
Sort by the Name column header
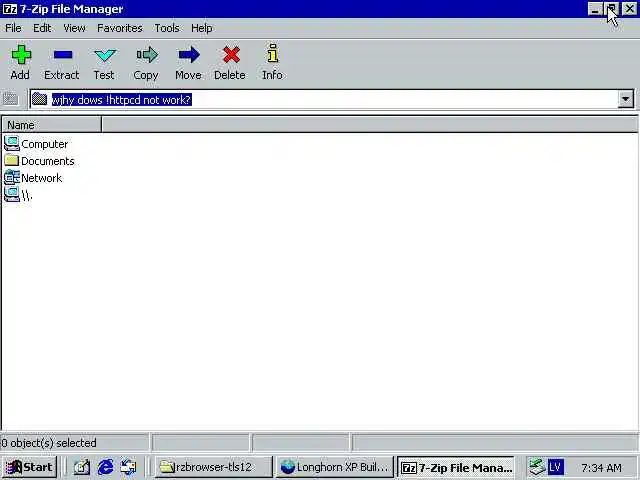pyautogui.click(x=51, y=124)
